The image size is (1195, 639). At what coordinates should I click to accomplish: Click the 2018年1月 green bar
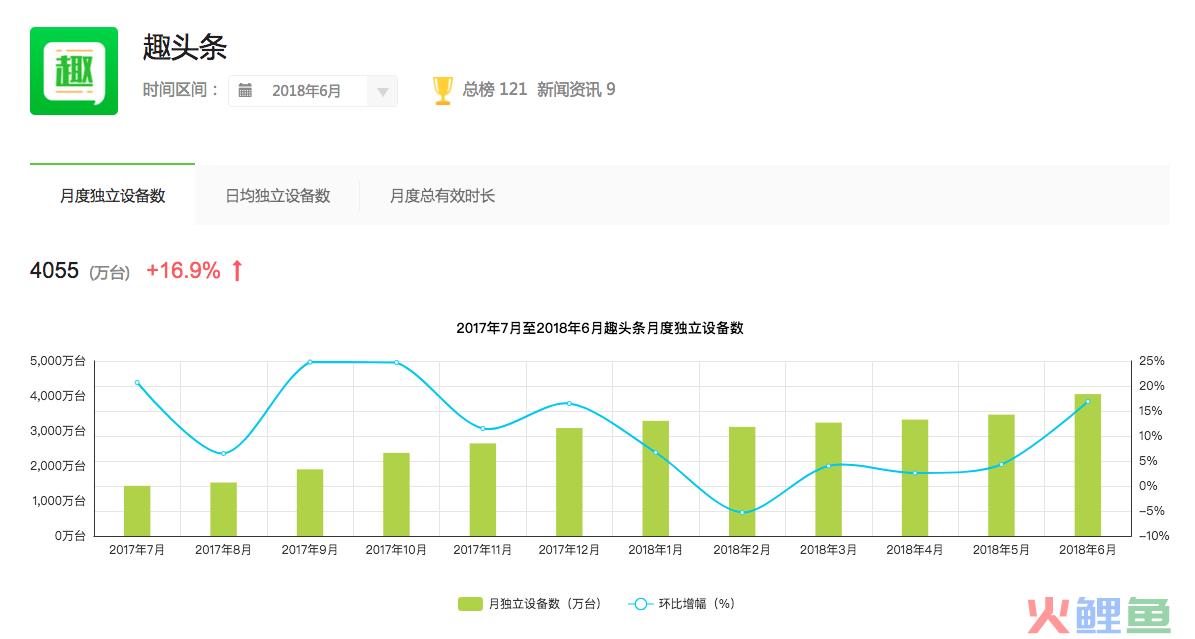655,478
